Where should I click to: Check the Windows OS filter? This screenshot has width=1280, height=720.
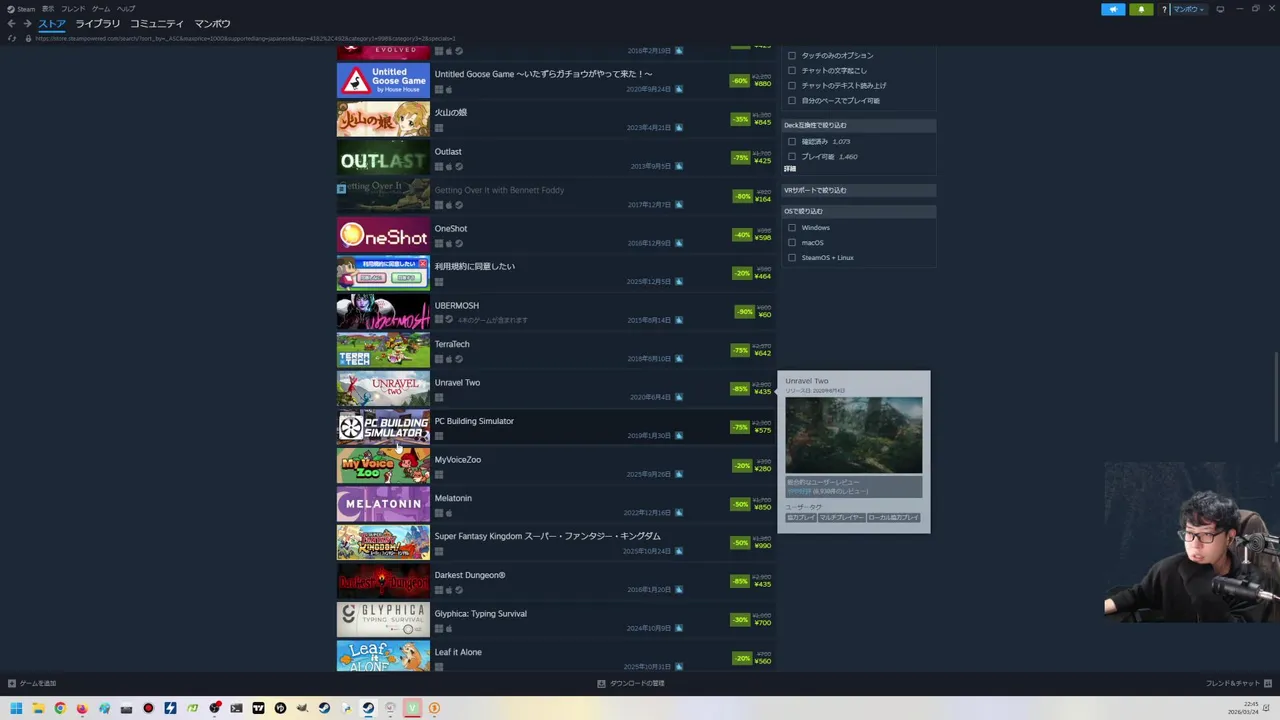pyautogui.click(x=792, y=228)
